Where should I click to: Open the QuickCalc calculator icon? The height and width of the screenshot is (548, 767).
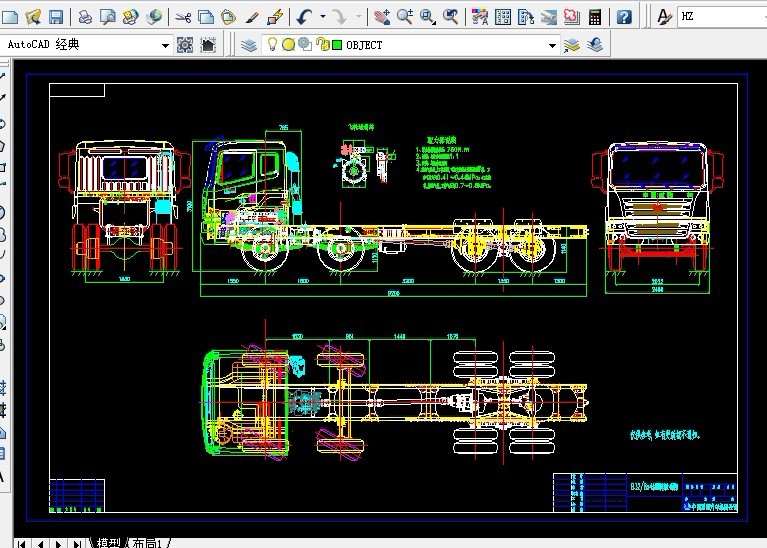click(x=596, y=17)
